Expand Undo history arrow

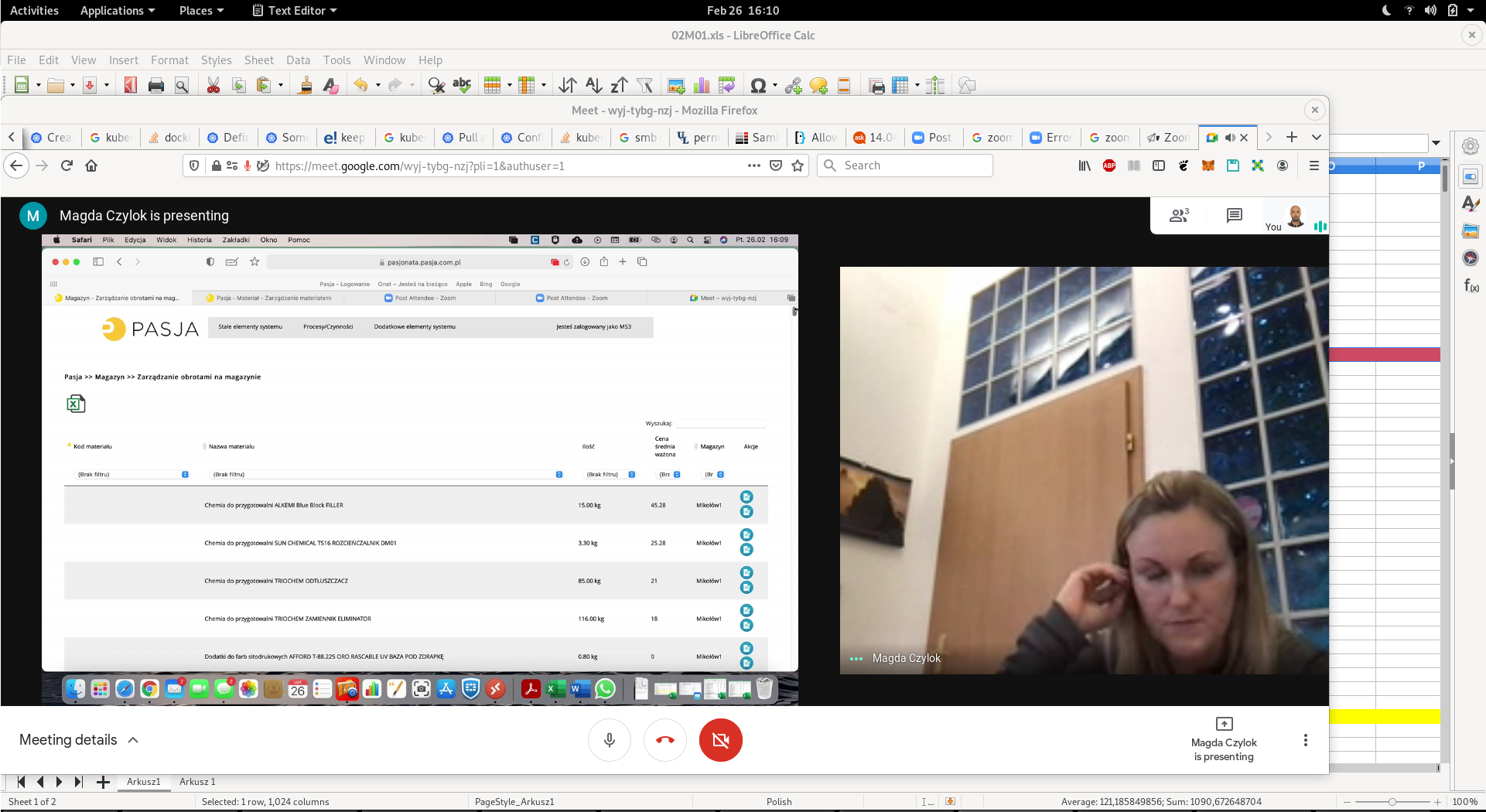pyautogui.click(x=378, y=85)
